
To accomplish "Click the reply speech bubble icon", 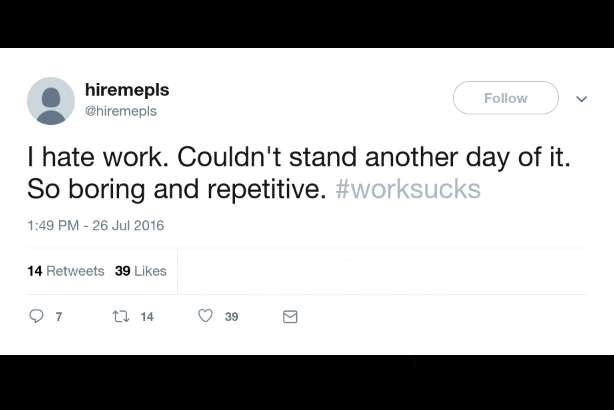I will (37, 316).
